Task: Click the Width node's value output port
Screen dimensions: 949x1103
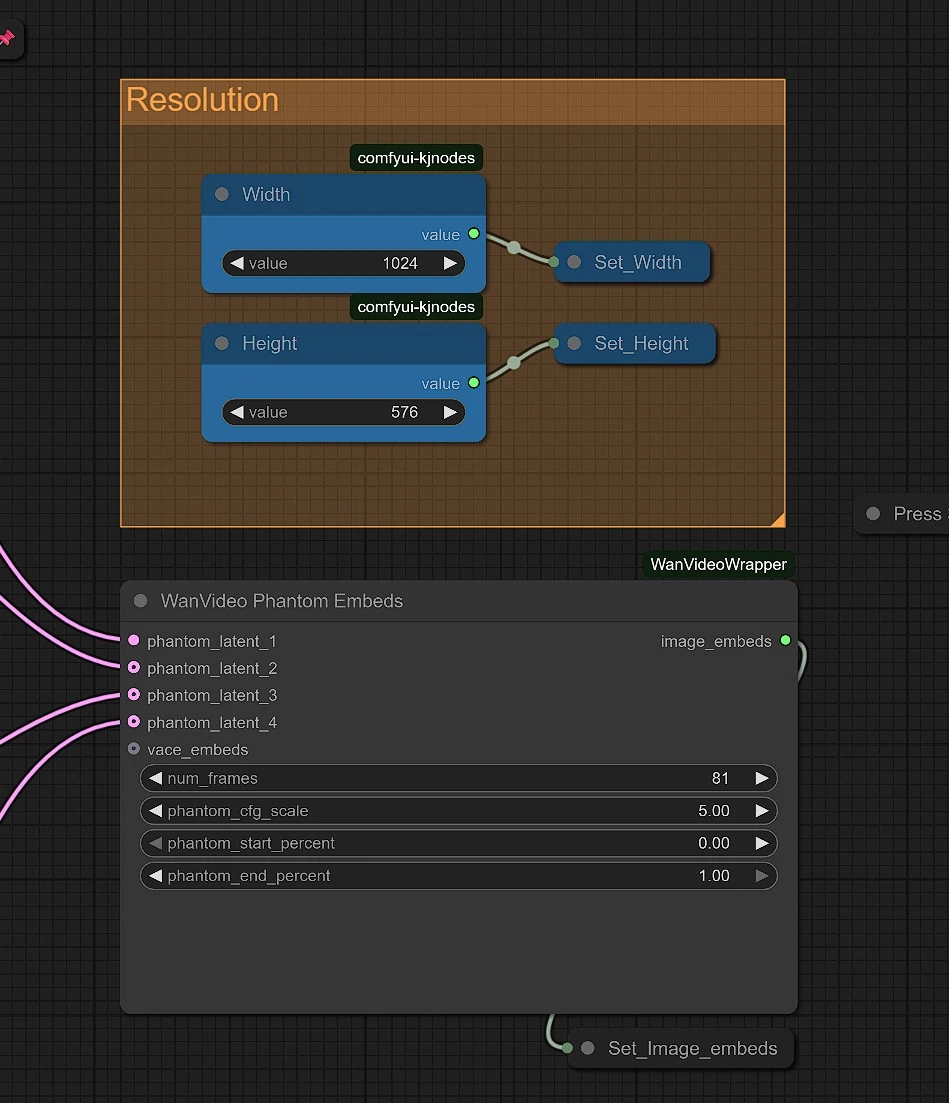Action: point(474,234)
